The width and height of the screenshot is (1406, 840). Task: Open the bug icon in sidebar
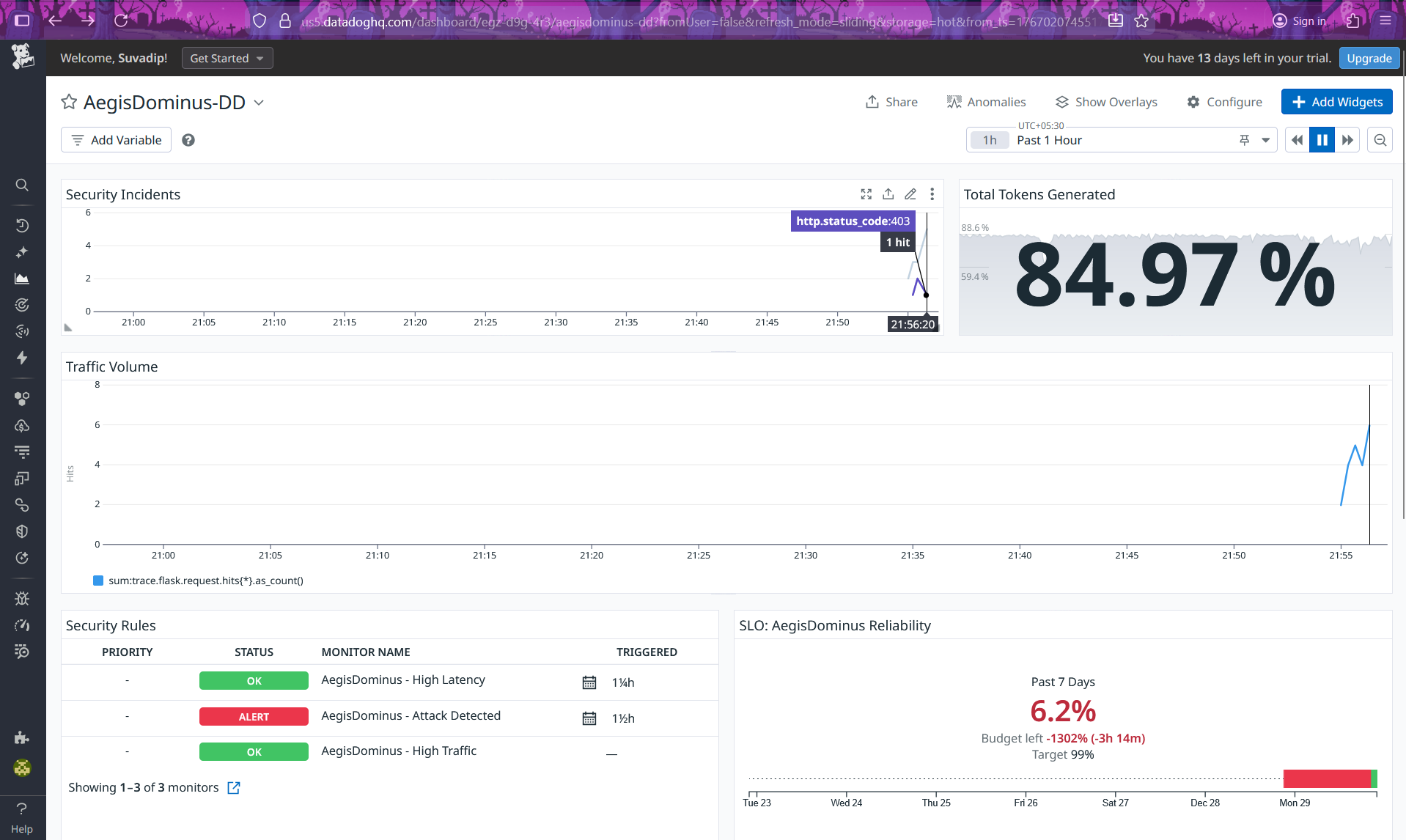point(22,598)
